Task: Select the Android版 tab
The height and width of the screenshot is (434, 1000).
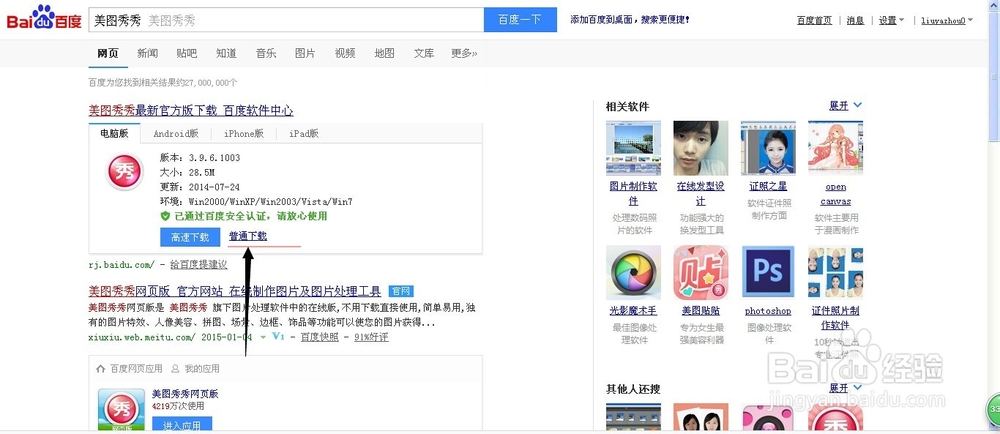Action: tap(176, 133)
